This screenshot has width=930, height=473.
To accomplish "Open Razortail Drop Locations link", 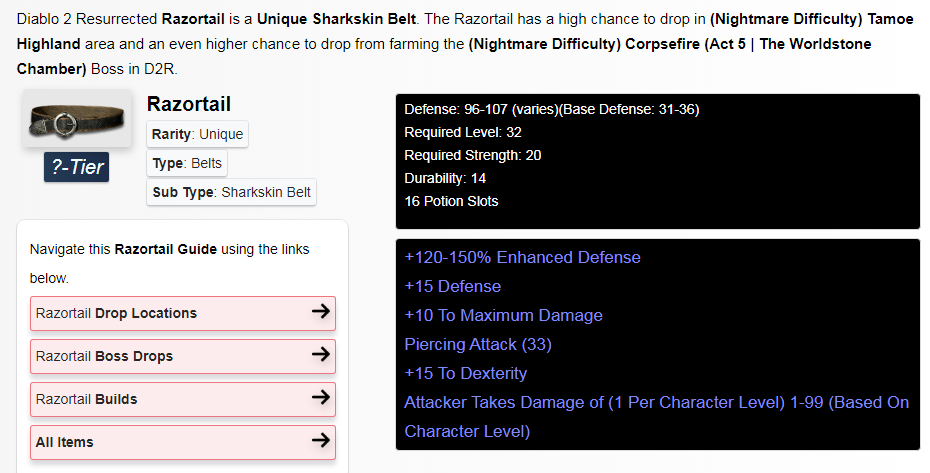I will click(183, 313).
